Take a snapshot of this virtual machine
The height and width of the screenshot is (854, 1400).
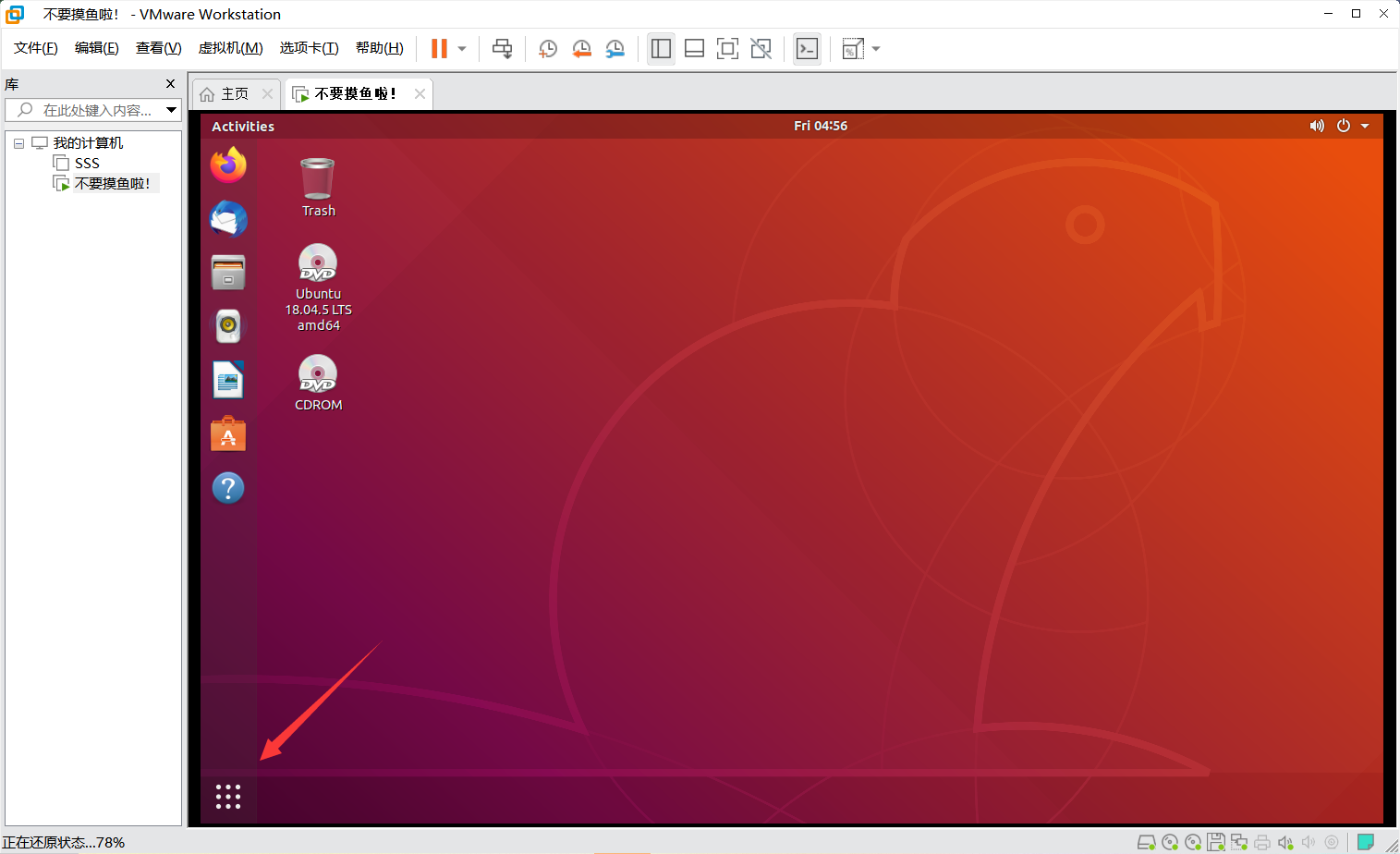(x=547, y=48)
